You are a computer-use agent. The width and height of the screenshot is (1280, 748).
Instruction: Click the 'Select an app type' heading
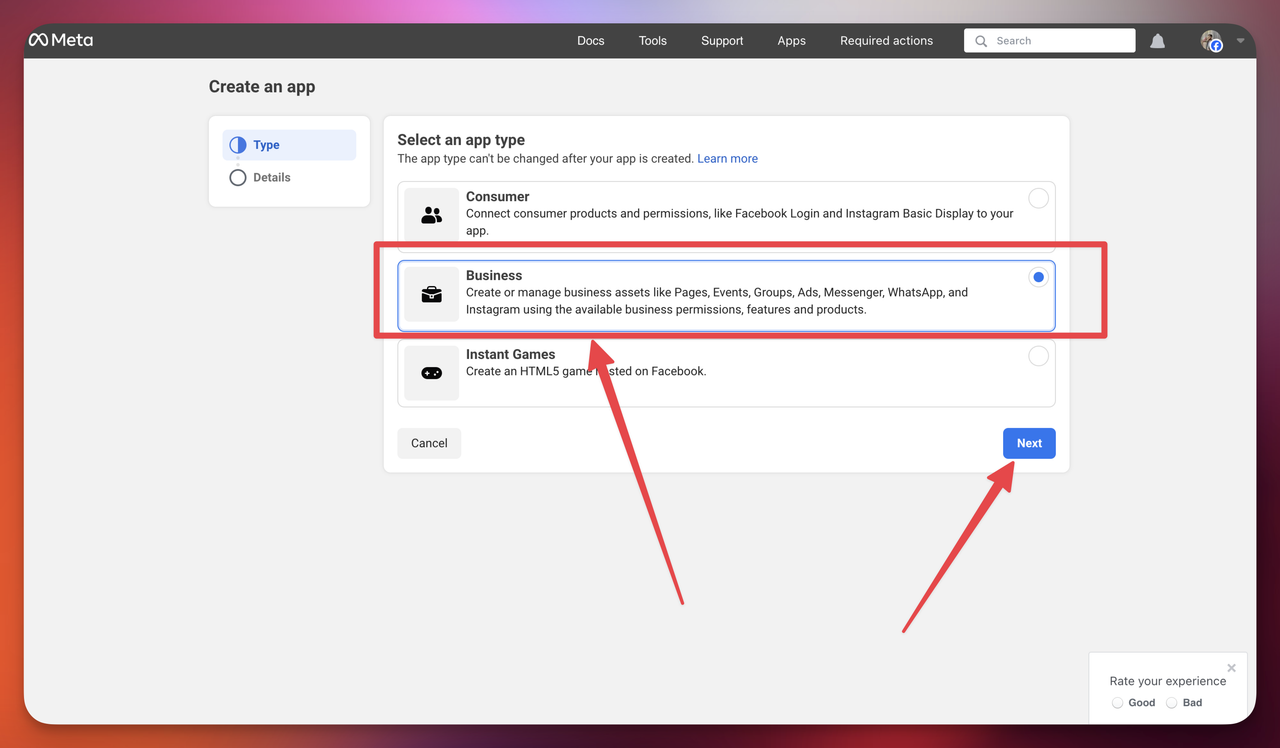(461, 140)
